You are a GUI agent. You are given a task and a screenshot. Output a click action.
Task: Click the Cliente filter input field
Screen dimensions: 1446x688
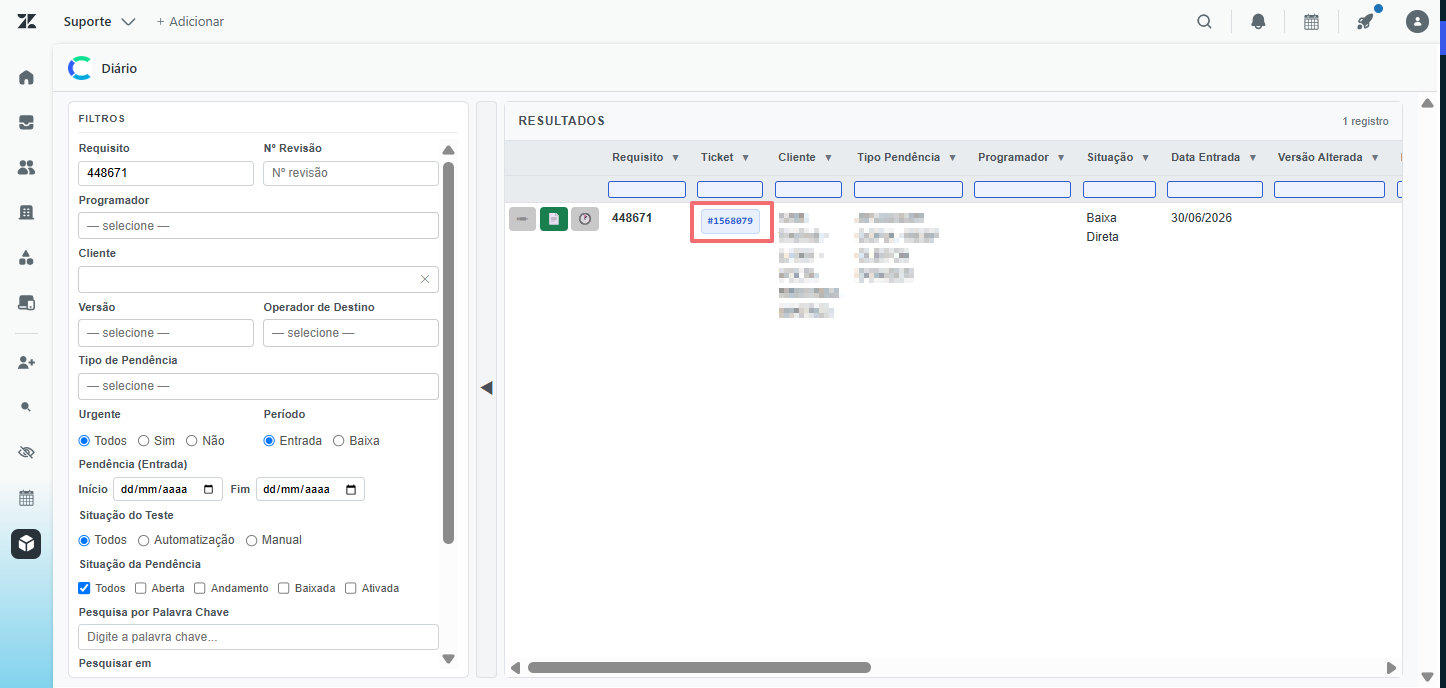coord(258,279)
